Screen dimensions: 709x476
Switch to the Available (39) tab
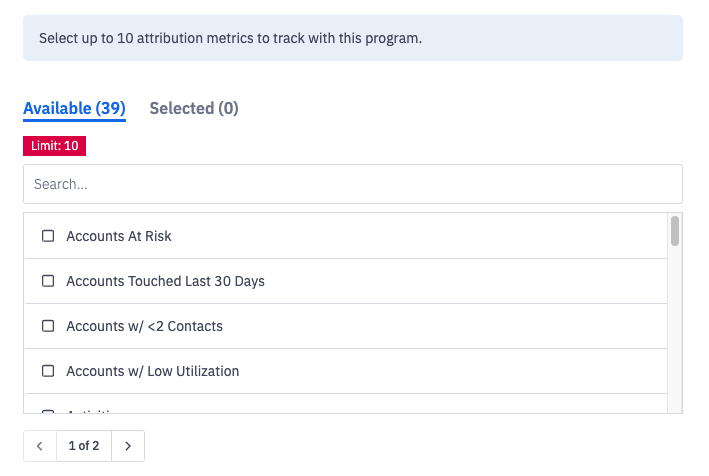(74, 108)
